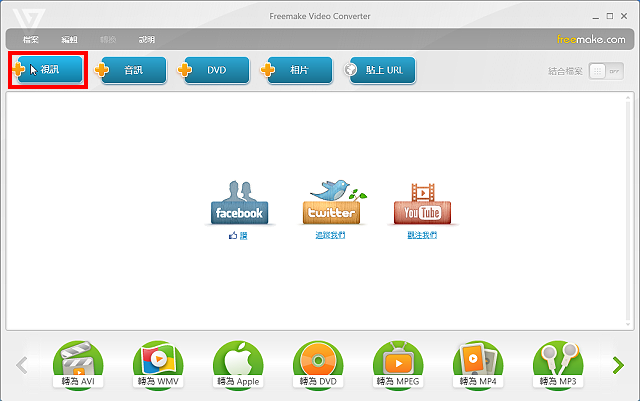The image size is (640, 401).
Task: Click the file list vertical scrollbar
Action: click(629, 211)
